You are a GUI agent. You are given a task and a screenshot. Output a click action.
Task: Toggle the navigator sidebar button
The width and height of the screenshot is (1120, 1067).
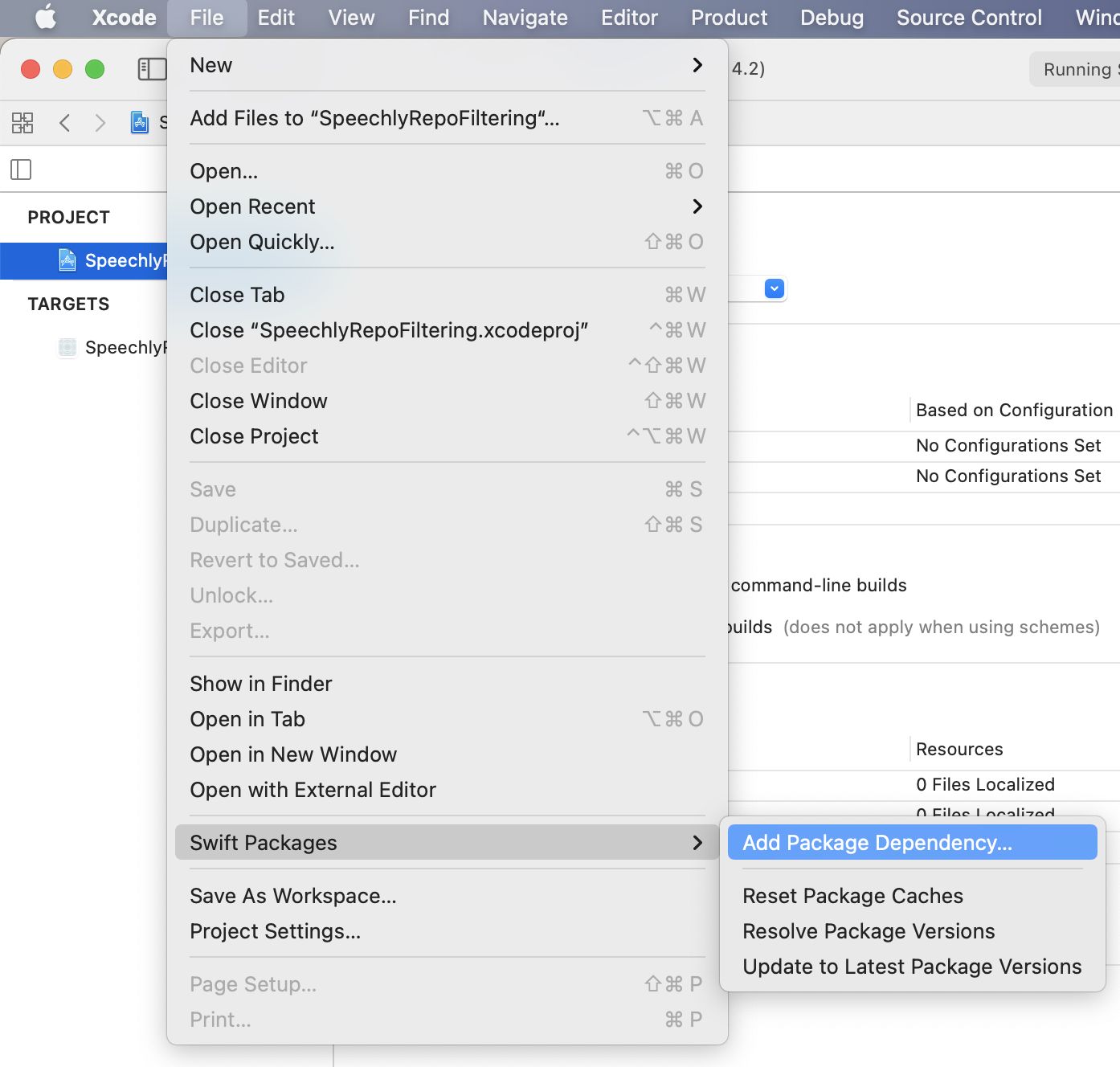coord(152,69)
